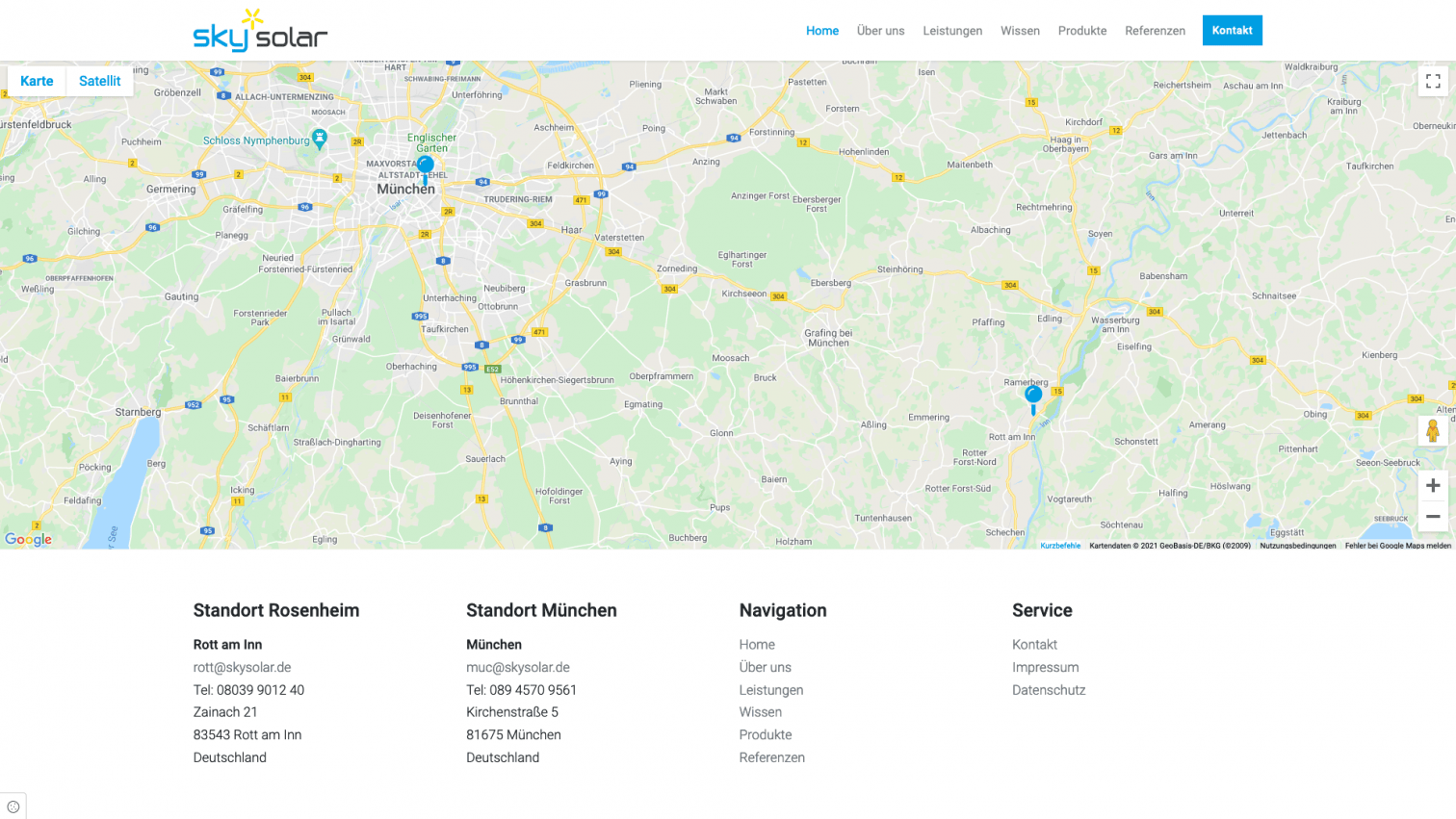The height and width of the screenshot is (819, 1456).
Task: Open Impressum in the Service footer
Action: click(1045, 667)
